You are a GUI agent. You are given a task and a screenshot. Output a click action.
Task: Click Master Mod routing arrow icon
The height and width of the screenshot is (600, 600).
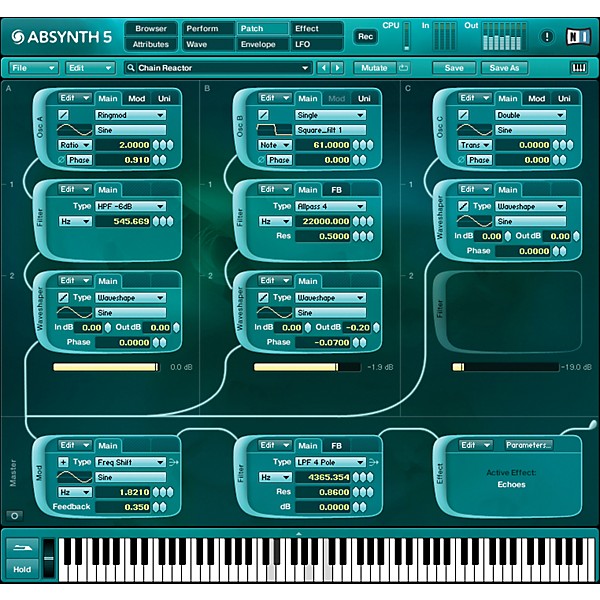[173, 462]
